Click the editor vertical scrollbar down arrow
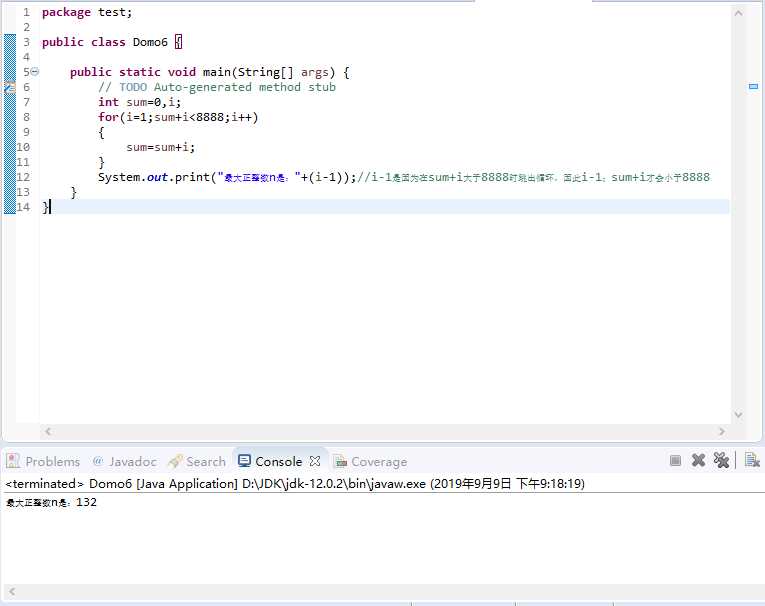765x606 pixels. tap(738, 415)
